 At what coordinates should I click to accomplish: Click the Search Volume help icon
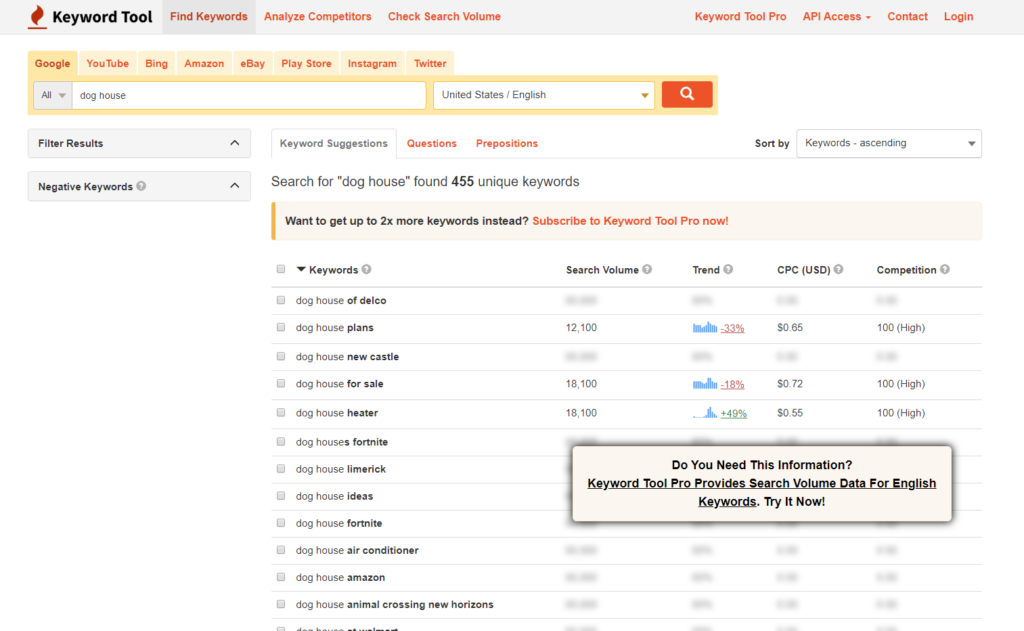click(x=647, y=269)
